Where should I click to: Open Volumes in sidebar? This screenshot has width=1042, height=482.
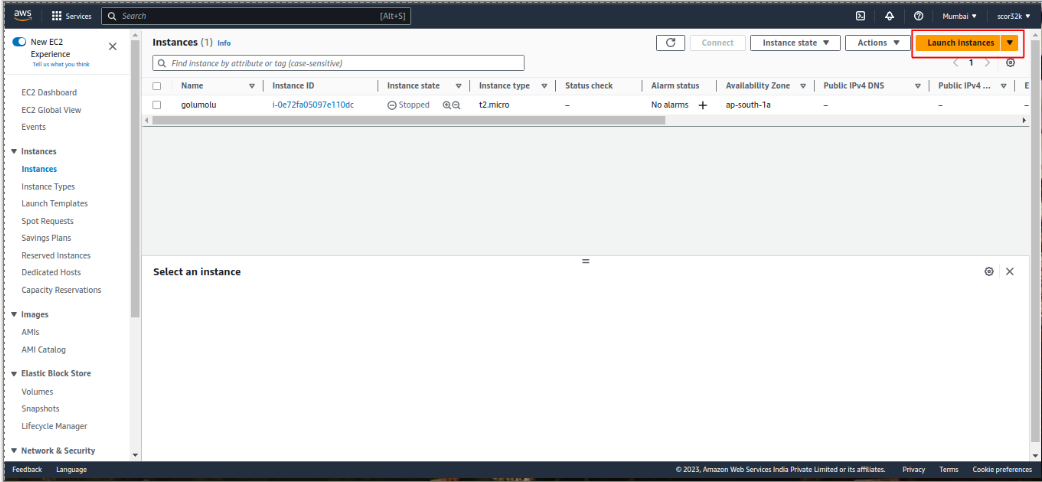pos(37,392)
